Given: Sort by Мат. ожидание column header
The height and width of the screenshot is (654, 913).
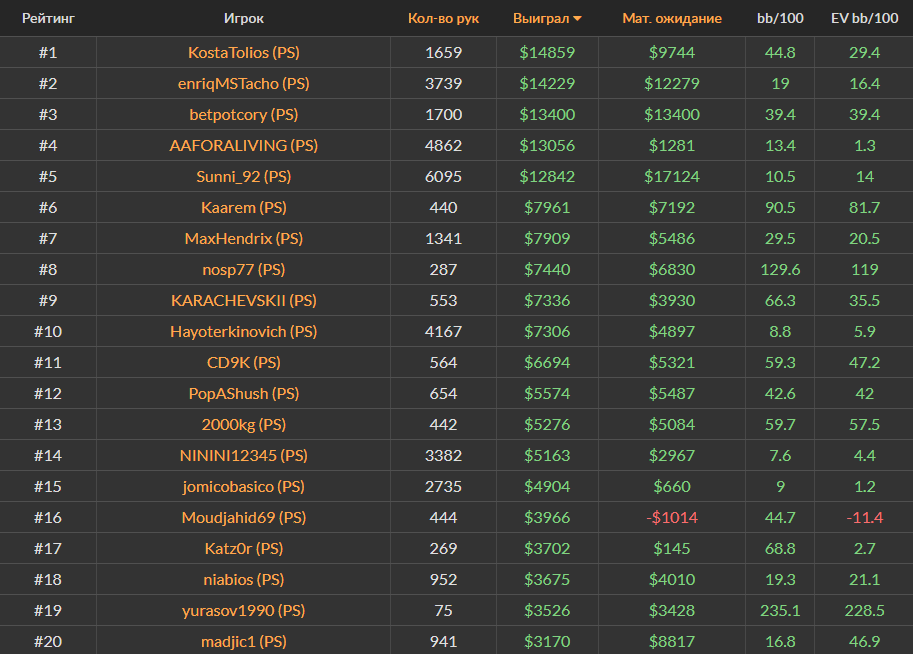Looking at the screenshot, I should pos(671,19).
